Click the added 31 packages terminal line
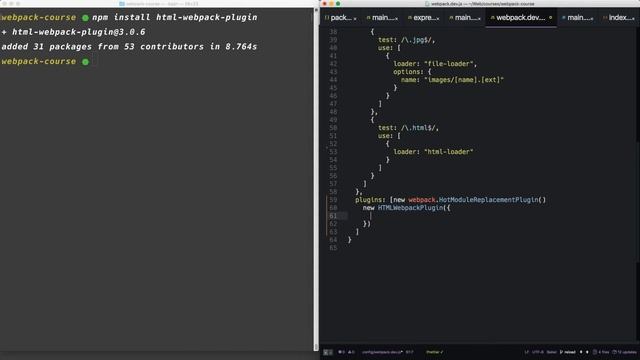The image size is (640, 360). (129, 47)
